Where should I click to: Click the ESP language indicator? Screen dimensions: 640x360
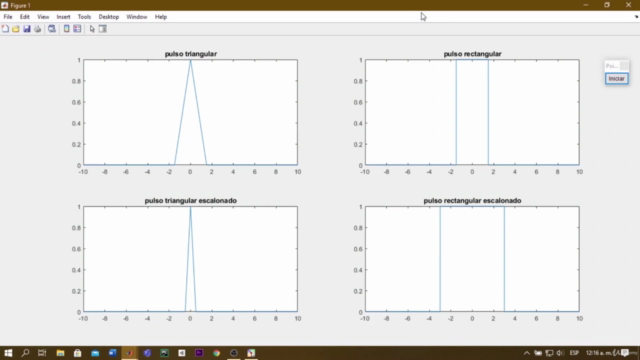tap(574, 353)
